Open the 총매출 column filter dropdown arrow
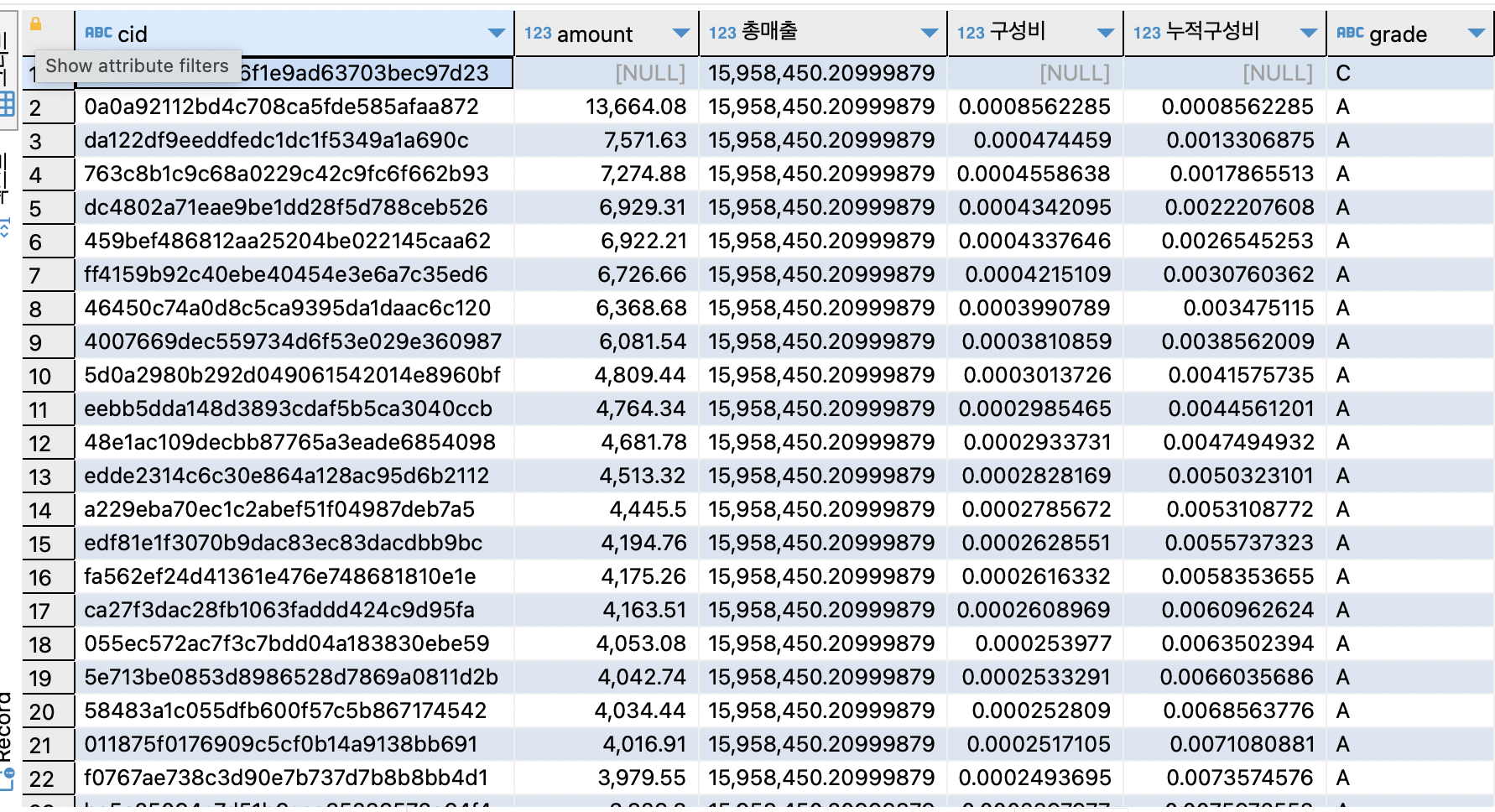Screen dimensions: 1495x812 click(x=929, y=33)
